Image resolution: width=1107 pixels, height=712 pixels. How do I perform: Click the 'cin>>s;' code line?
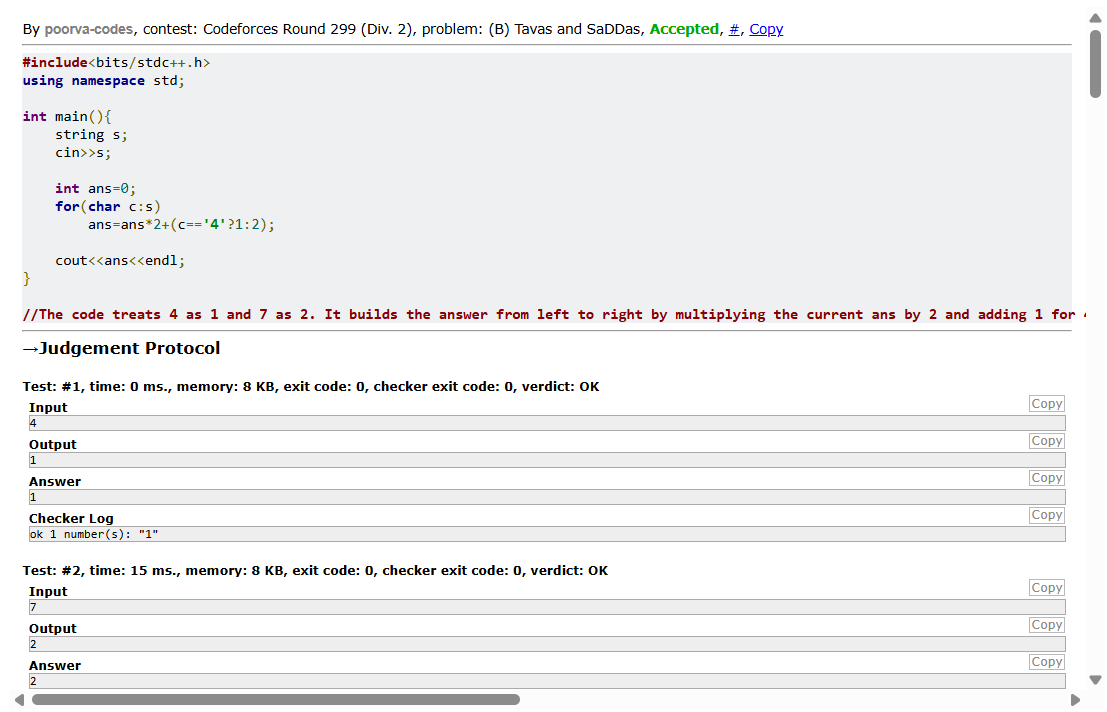click(83, 152)
